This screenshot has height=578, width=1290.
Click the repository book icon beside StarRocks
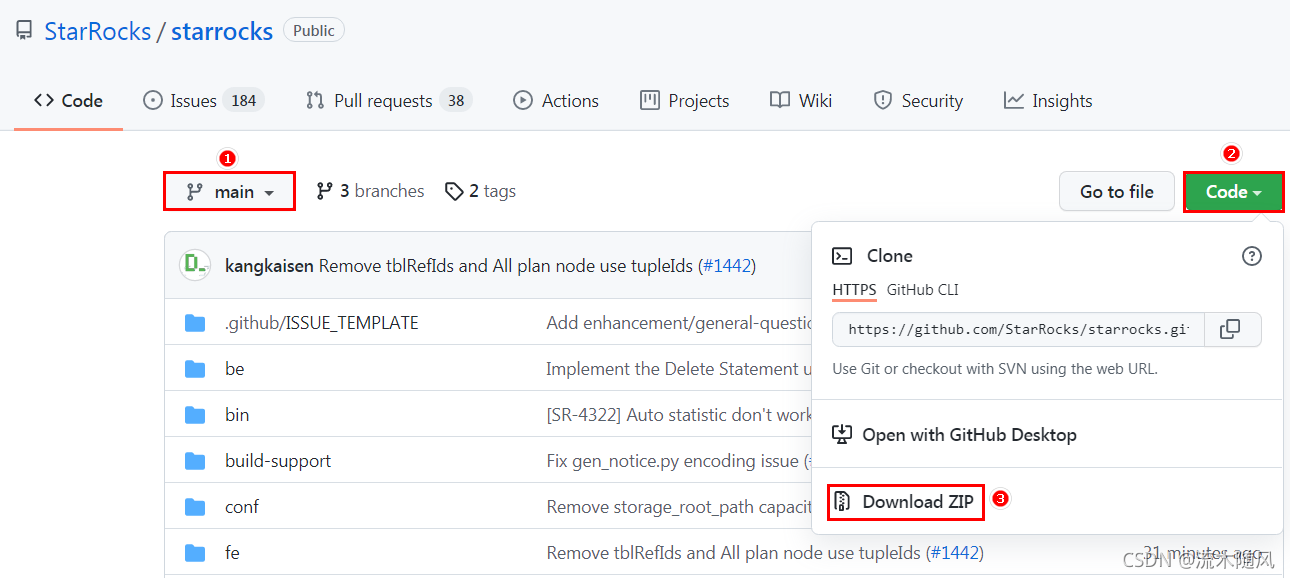[24, 31]
